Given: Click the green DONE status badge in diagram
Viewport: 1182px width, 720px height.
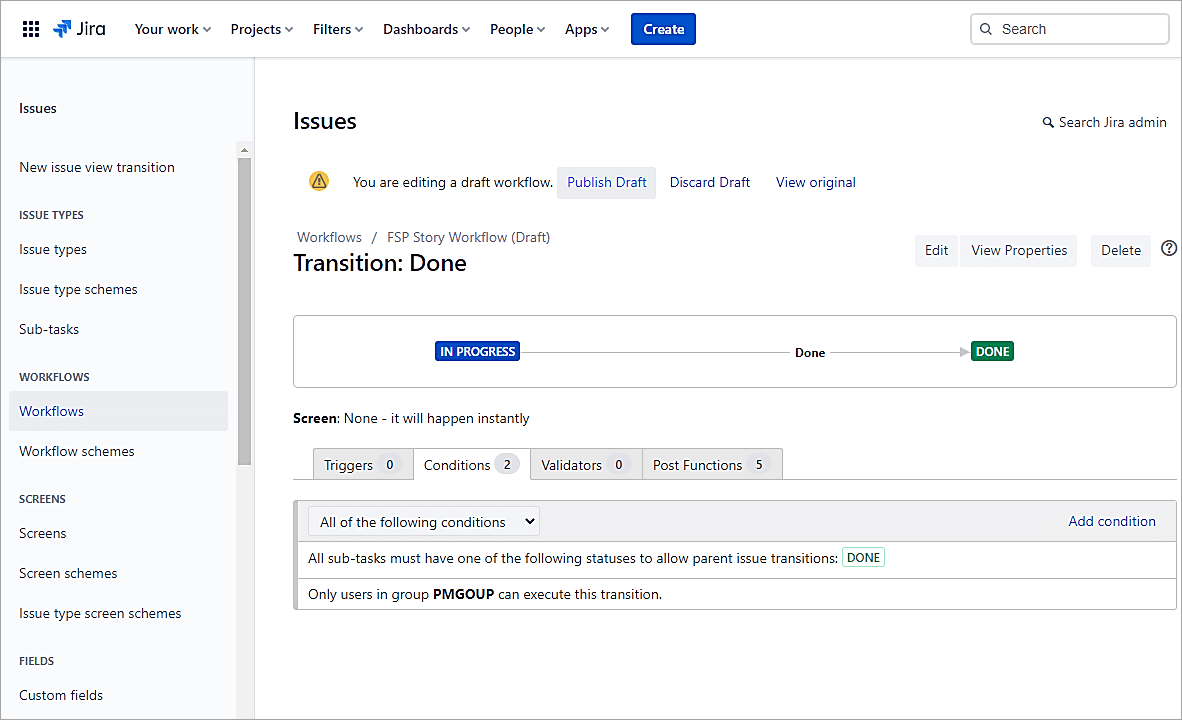Looking at the screenshot, I should (x=992, y=352).
